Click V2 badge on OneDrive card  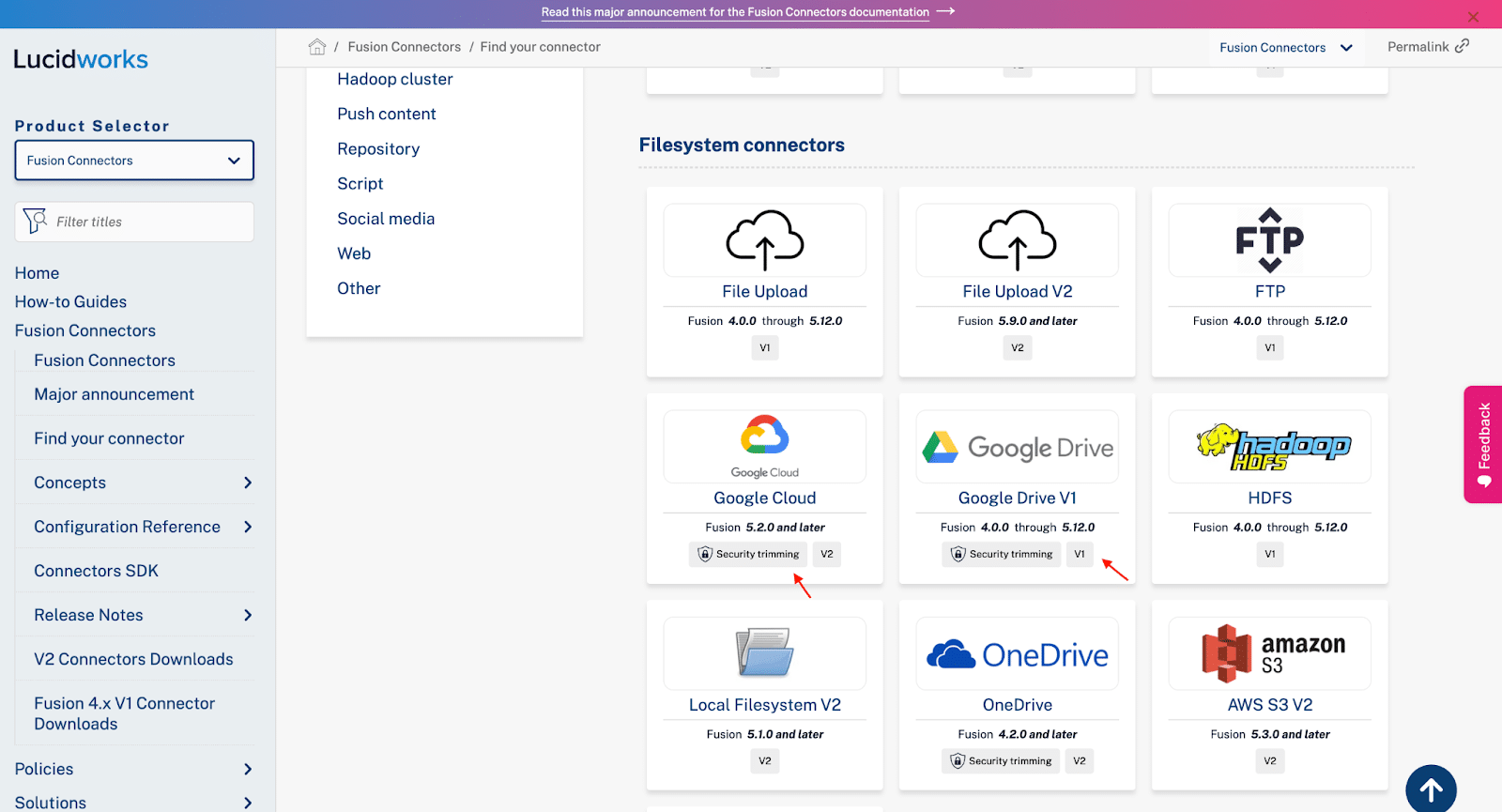tap(1080, 760)
